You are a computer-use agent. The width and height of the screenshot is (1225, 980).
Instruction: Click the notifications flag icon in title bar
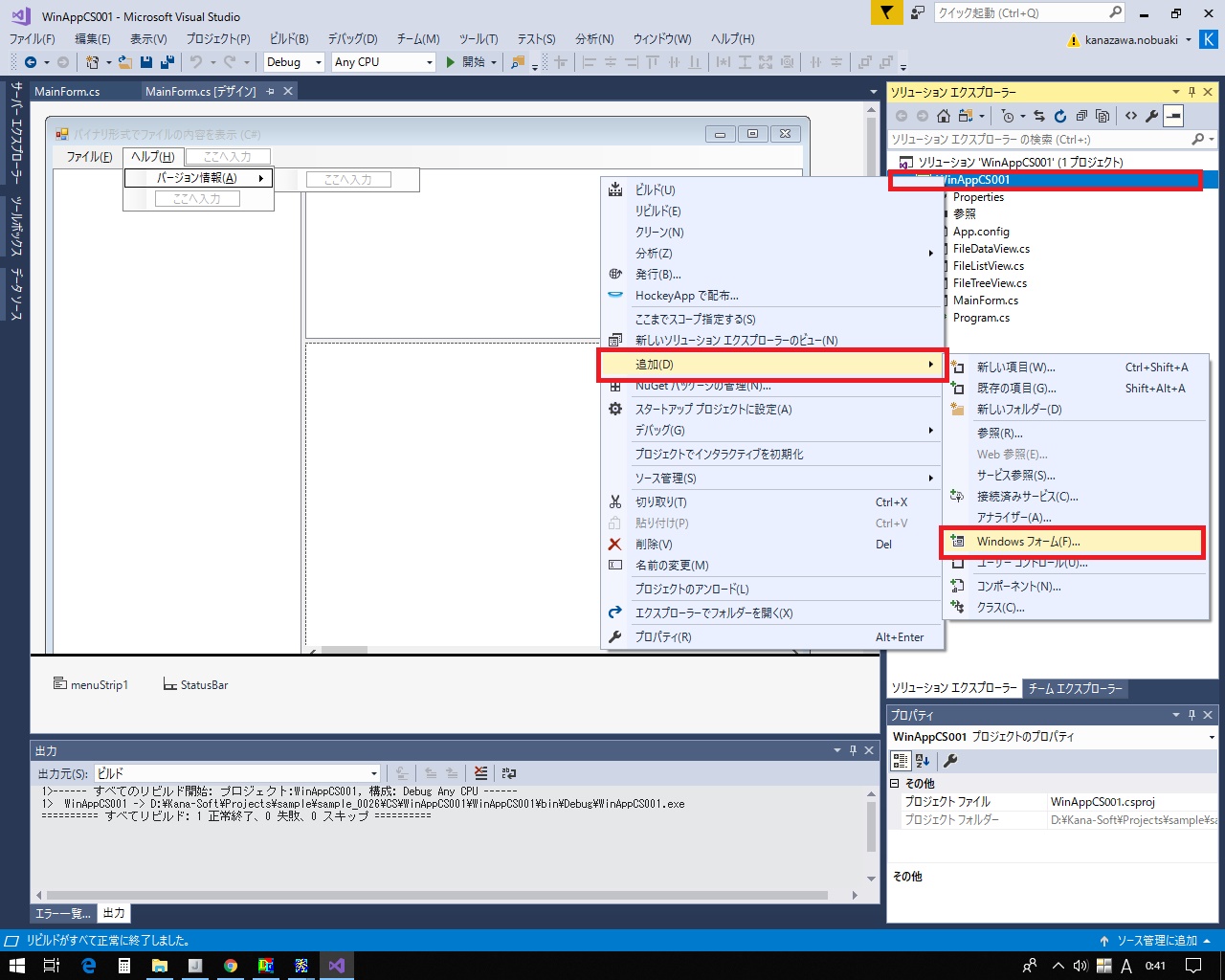pos(886,12)
